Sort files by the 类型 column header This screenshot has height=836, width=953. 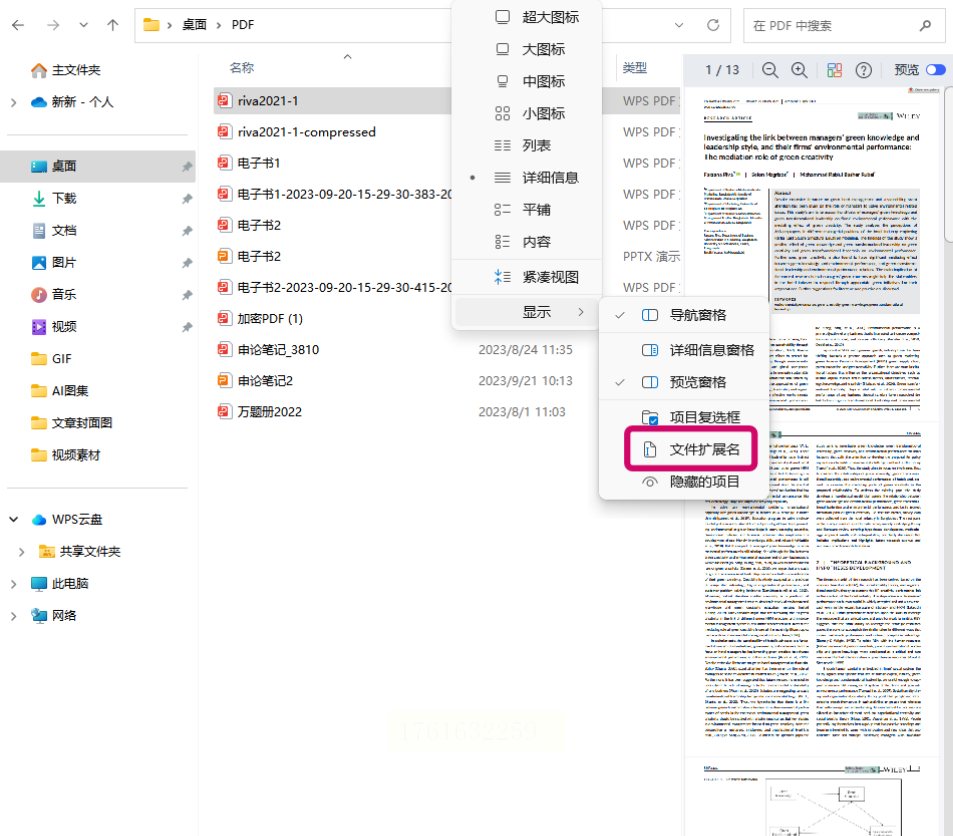click(x=635, y=67)
